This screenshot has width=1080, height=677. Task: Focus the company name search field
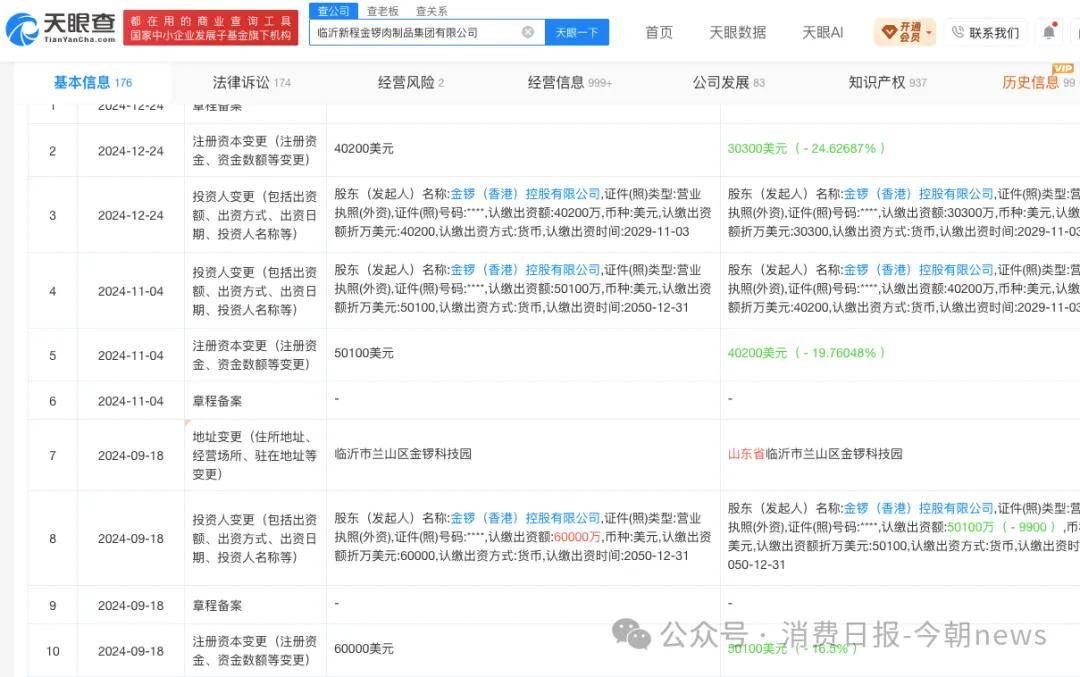[x=427, y=32]
